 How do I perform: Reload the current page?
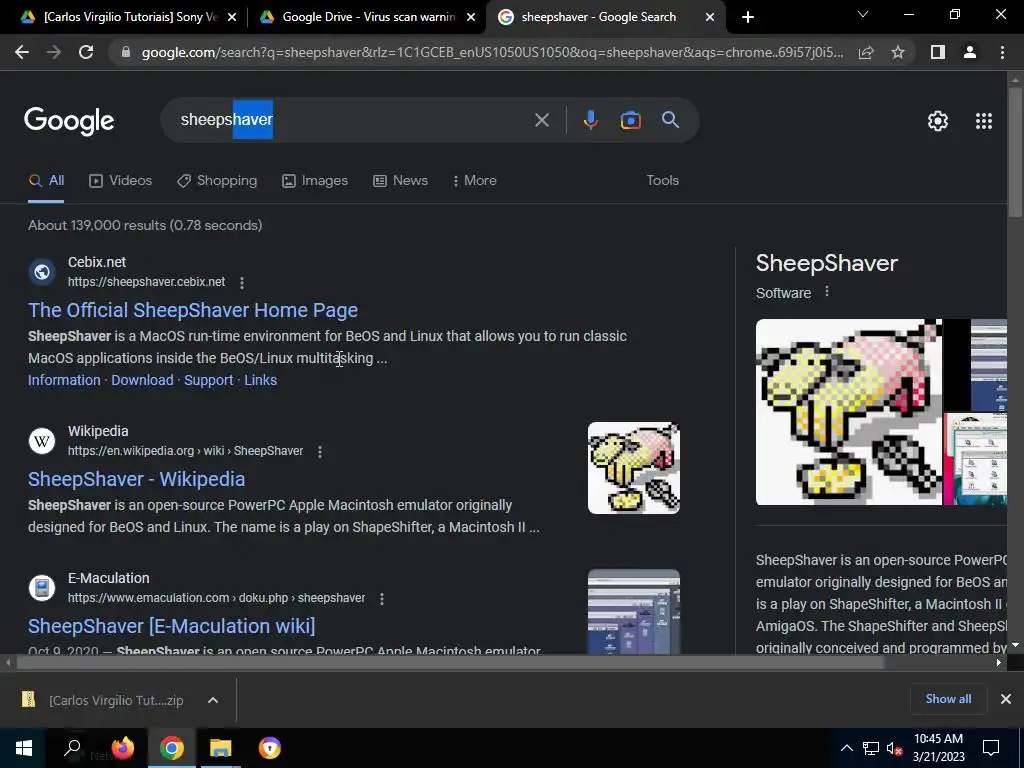[86, 52]
